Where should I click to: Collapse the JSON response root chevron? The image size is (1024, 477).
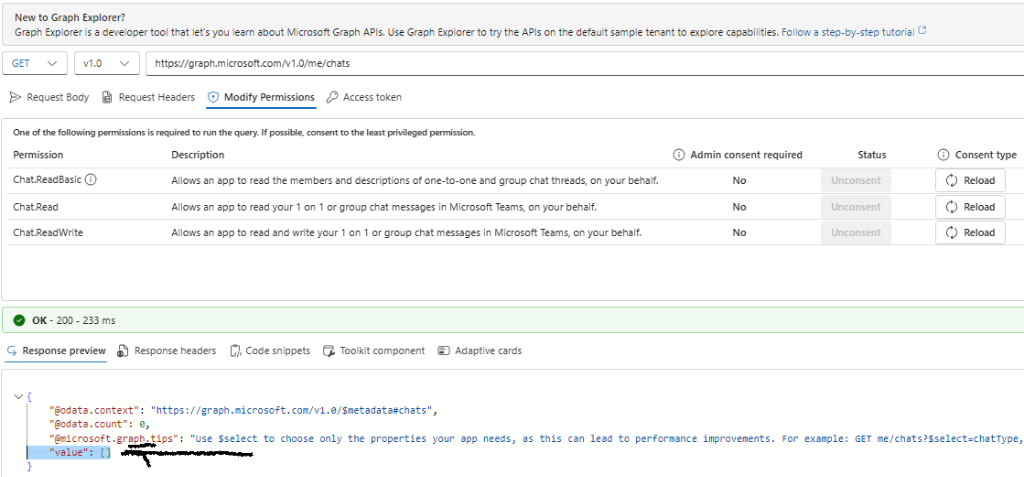click(17, 397)
